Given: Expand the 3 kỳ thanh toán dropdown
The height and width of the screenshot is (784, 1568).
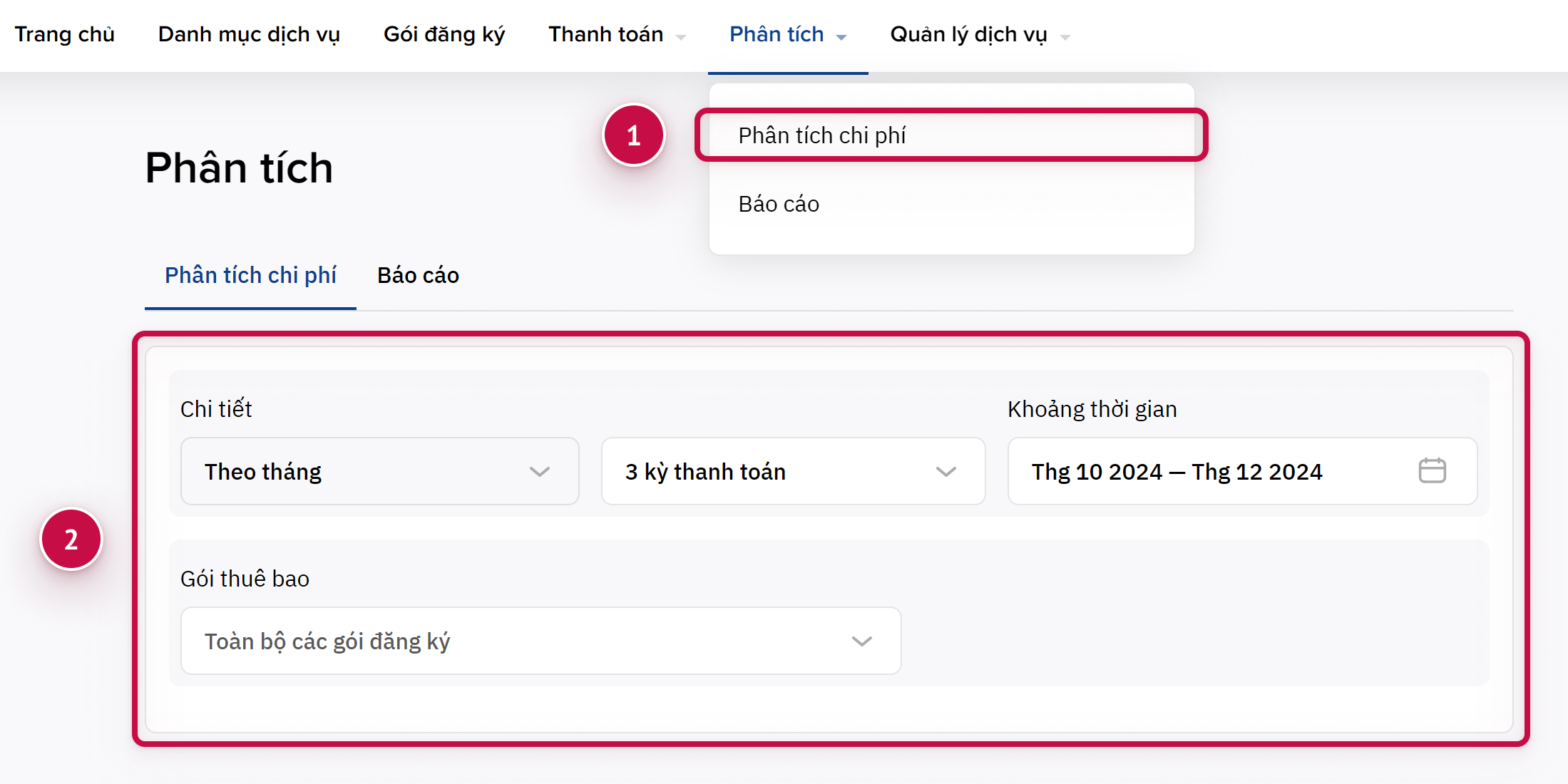Looking at the screenshot, I should point(793,472).
